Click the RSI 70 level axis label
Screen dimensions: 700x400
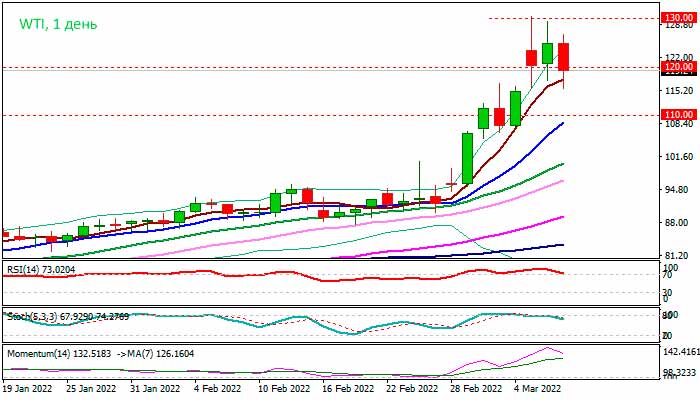(665, 275)
